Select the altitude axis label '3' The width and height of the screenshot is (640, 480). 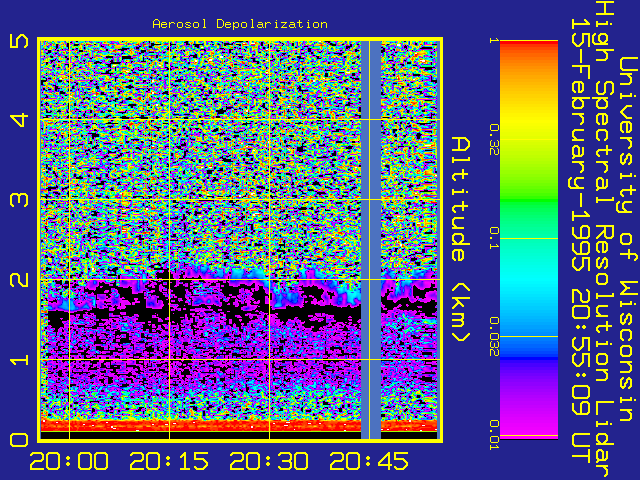pos(19,200)
